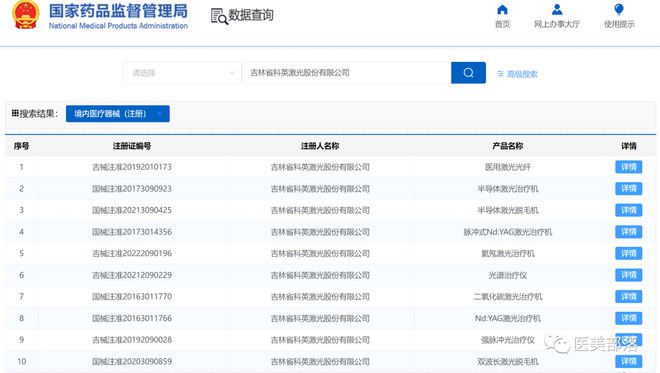The height and width of the screenshot is (373, 660).
Task: Open 详情 for 半导体激光脱毛机
Action: point(628,210)
